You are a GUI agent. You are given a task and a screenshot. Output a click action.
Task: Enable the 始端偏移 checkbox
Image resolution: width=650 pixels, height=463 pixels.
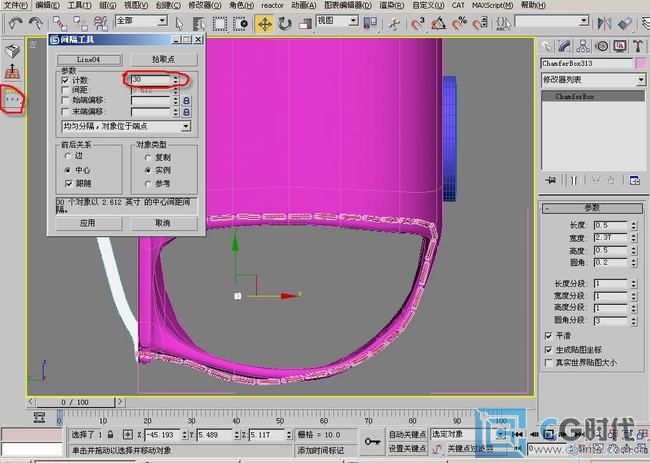65,100
